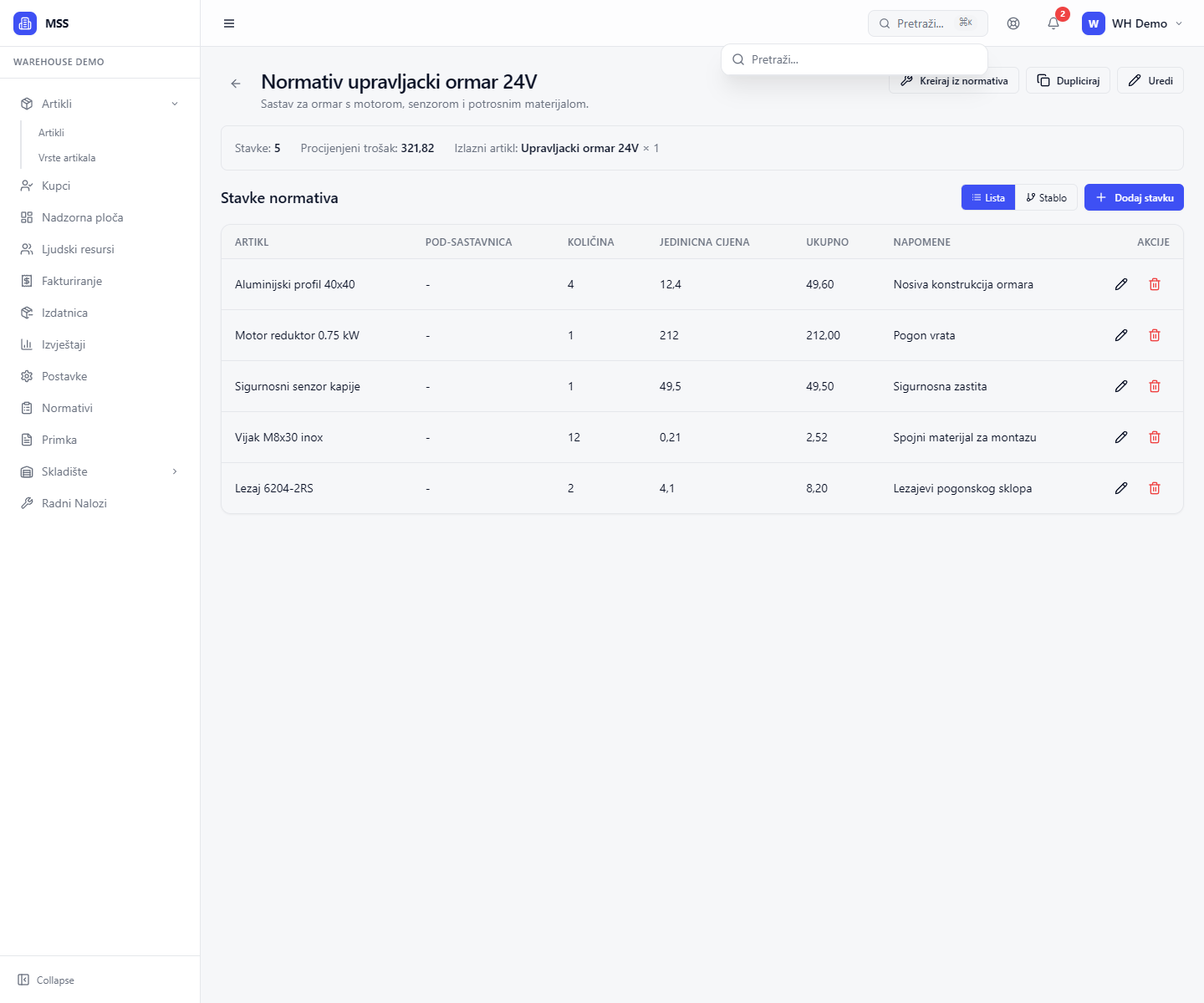Delete the Lezaj 6204-2RS row
The height and width of the screenshot is (1003, 1204).
(x=1155, y=488)
